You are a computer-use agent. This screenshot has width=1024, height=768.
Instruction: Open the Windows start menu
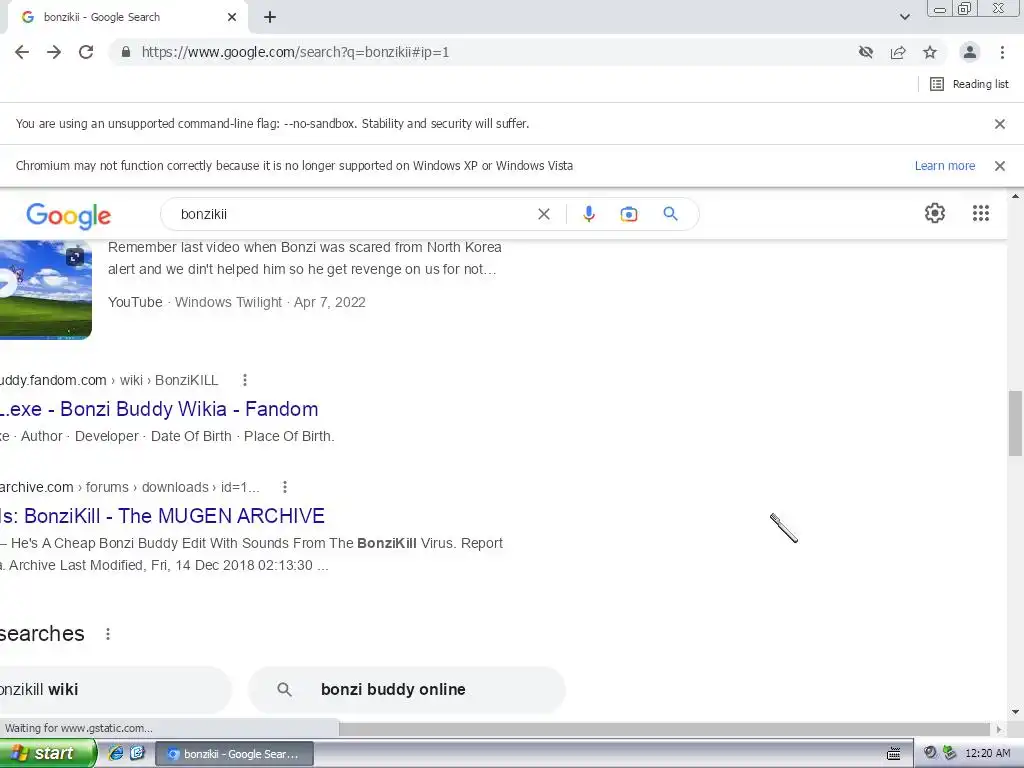tap(48, 754)
